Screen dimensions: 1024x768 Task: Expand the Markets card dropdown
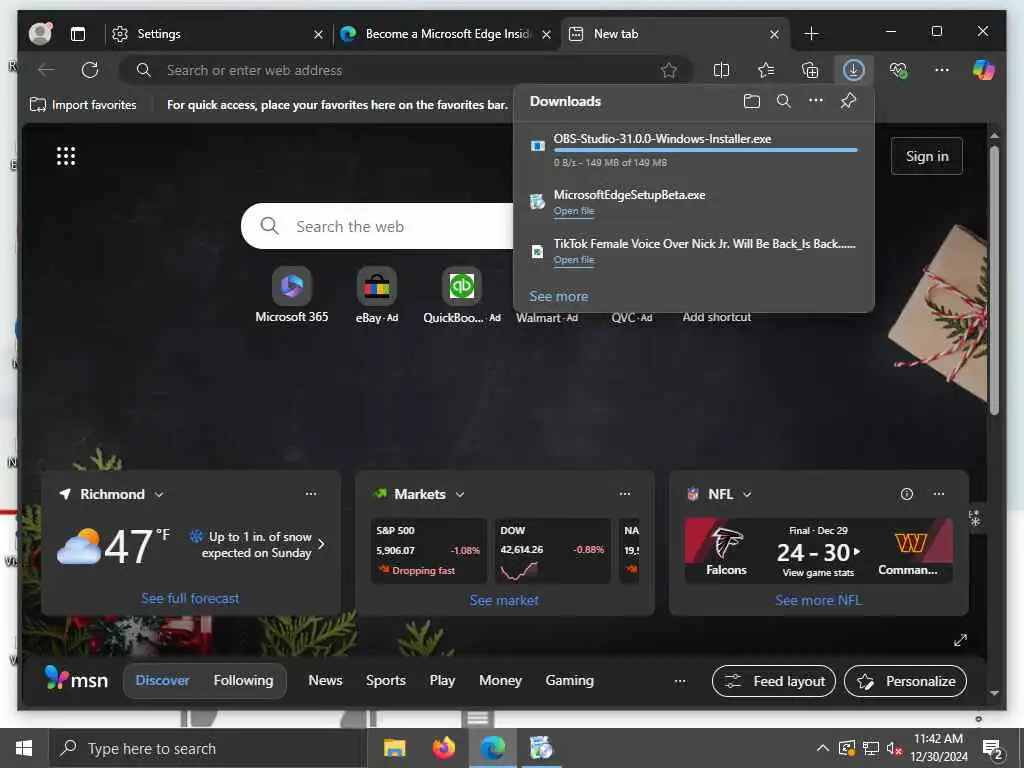460,495
